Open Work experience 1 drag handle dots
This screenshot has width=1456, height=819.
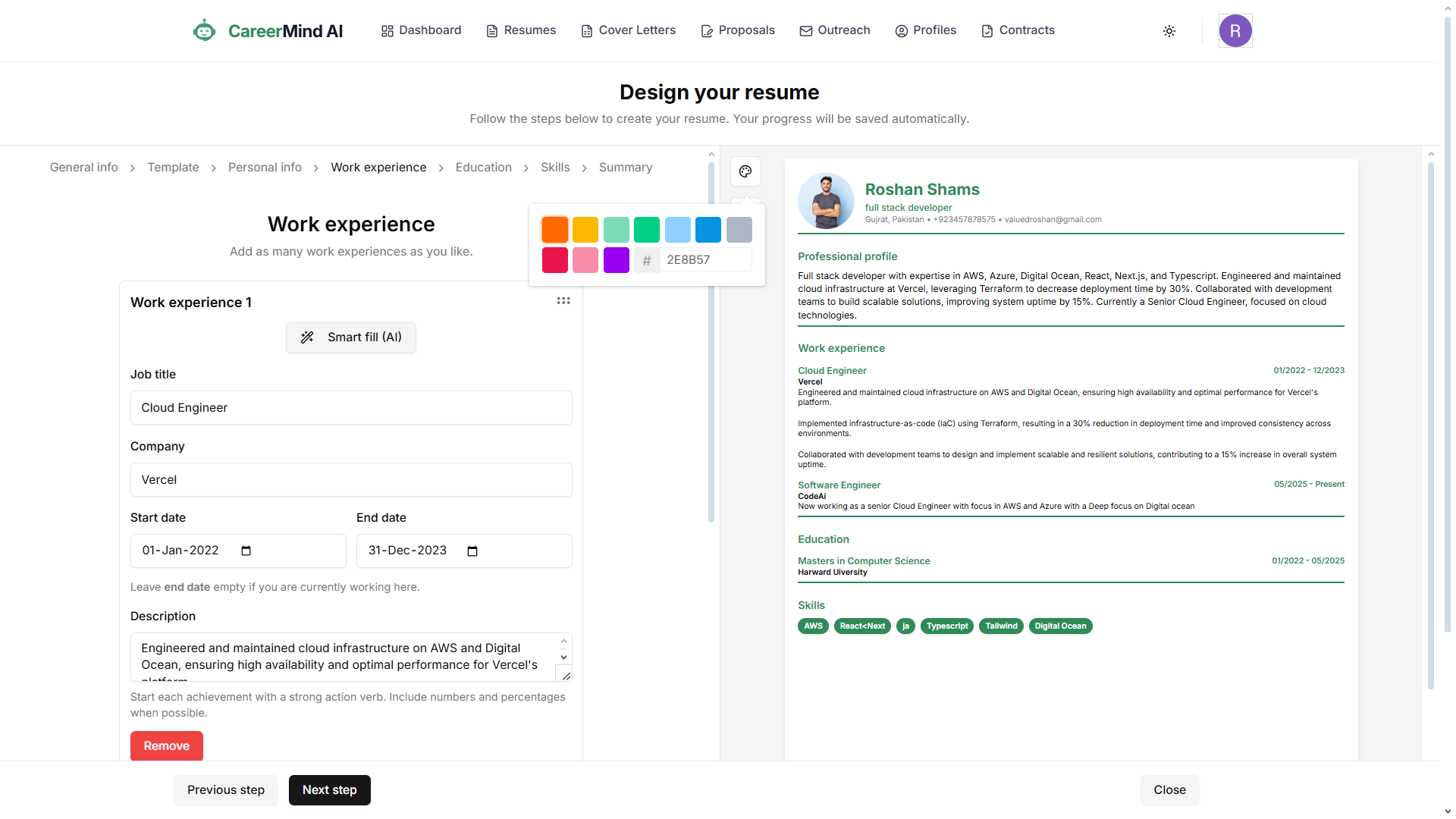pyautogui.click(x=563, y=301)
